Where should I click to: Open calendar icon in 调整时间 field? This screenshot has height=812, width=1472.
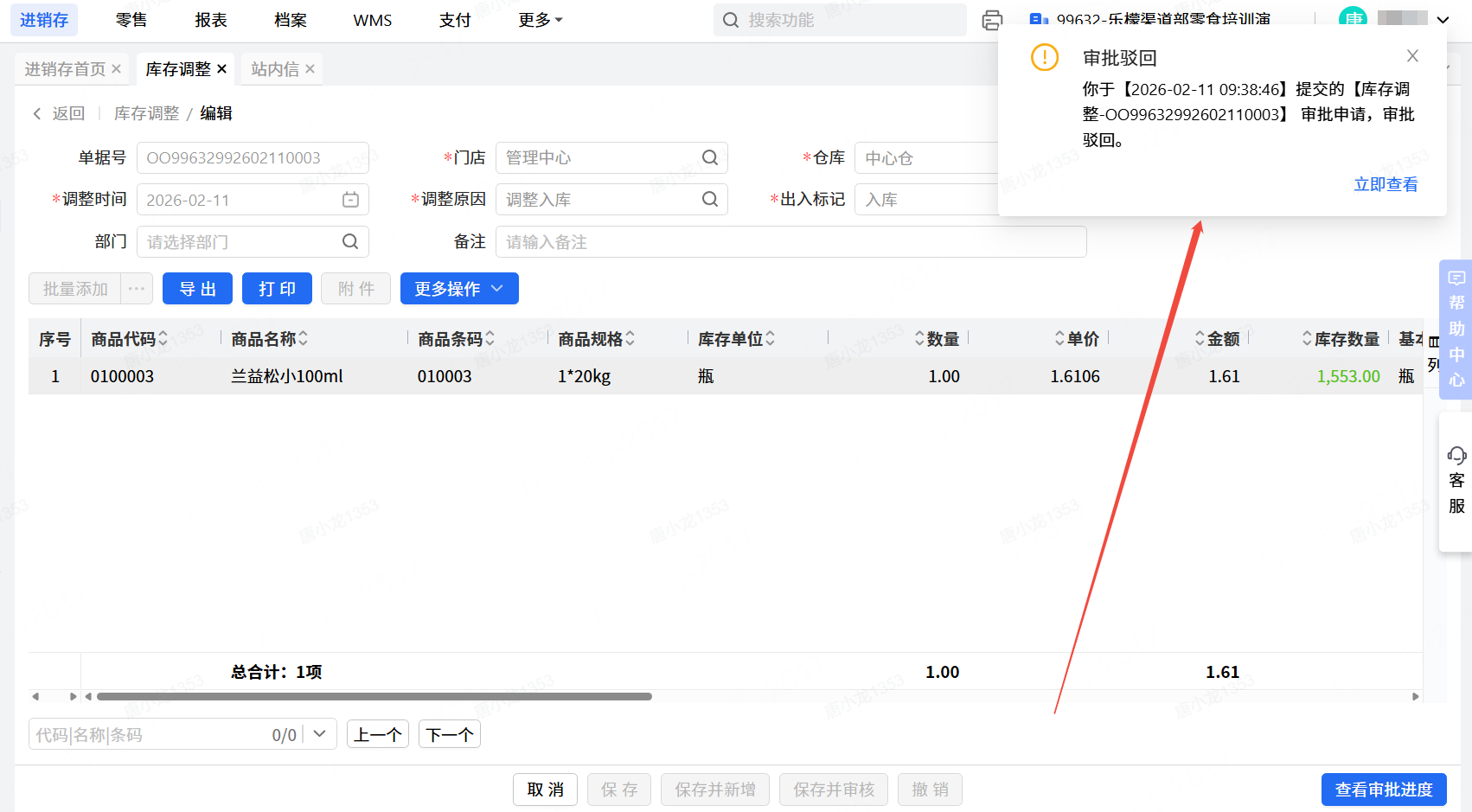pos(350,200)
